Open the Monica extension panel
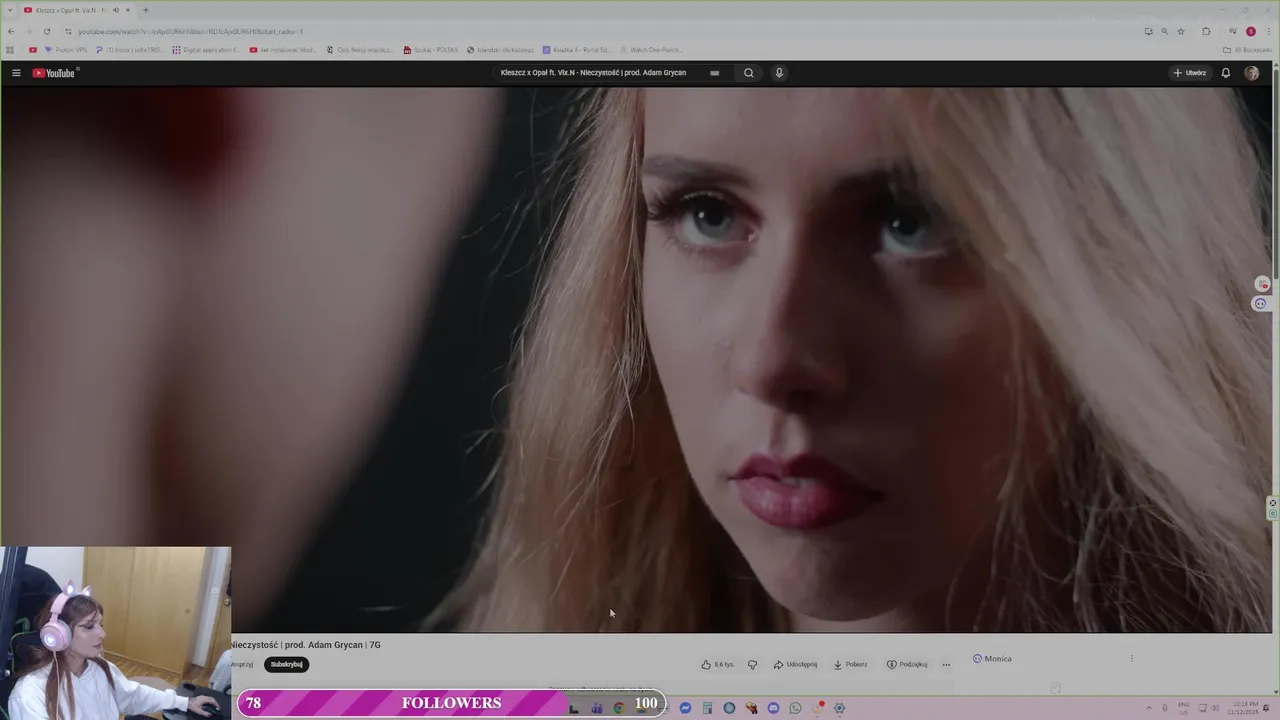 992,659
